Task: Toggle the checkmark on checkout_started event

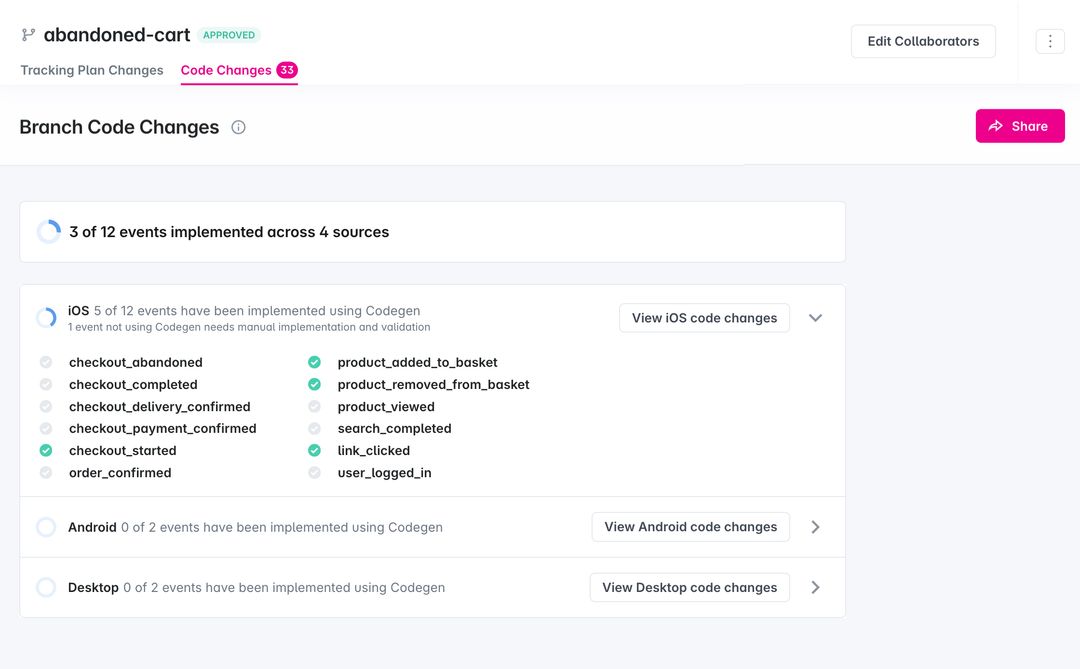Action: [x=45, y=450]
